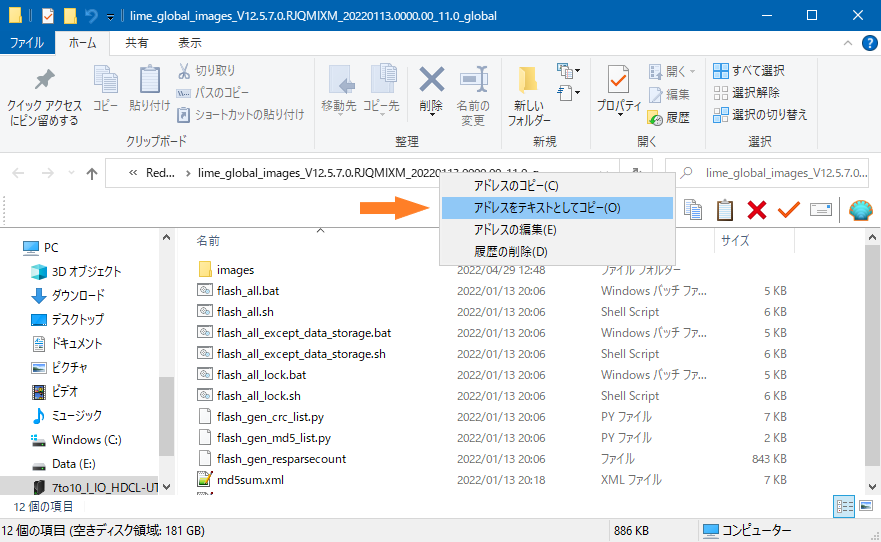Open 3D オブジェクト in navigation pane
This screenshot has height=542, width=881.
point(76,272)
